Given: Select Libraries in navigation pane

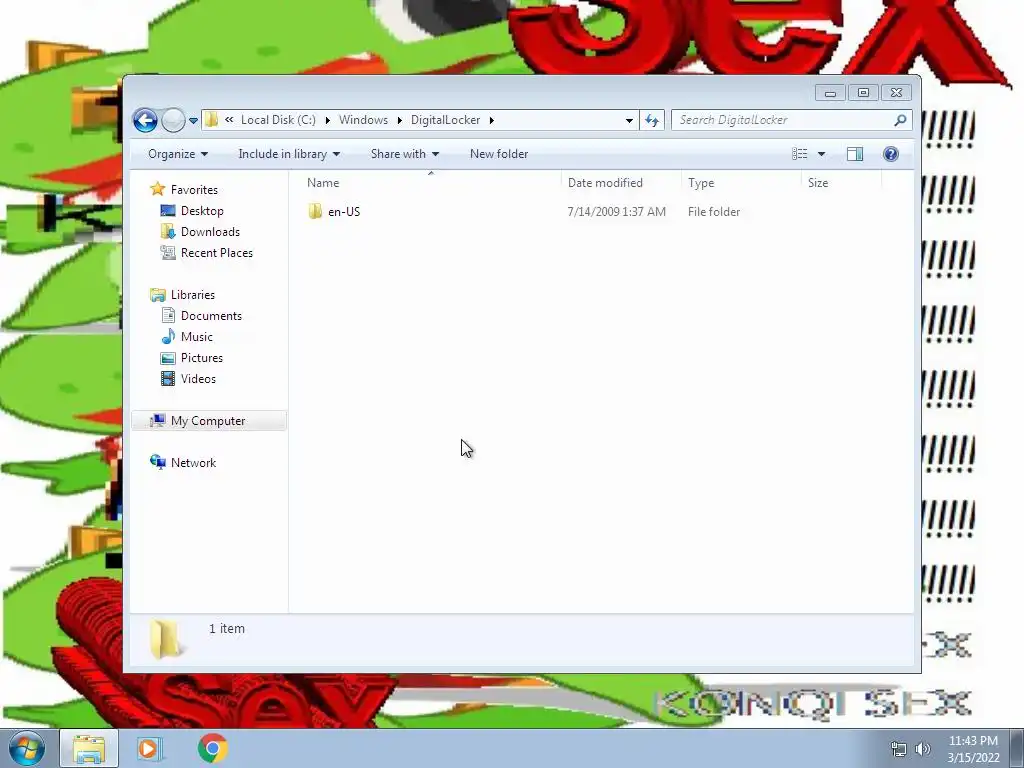Looking at the screenshot, I should pyautogui.click(x=193, y=295).
